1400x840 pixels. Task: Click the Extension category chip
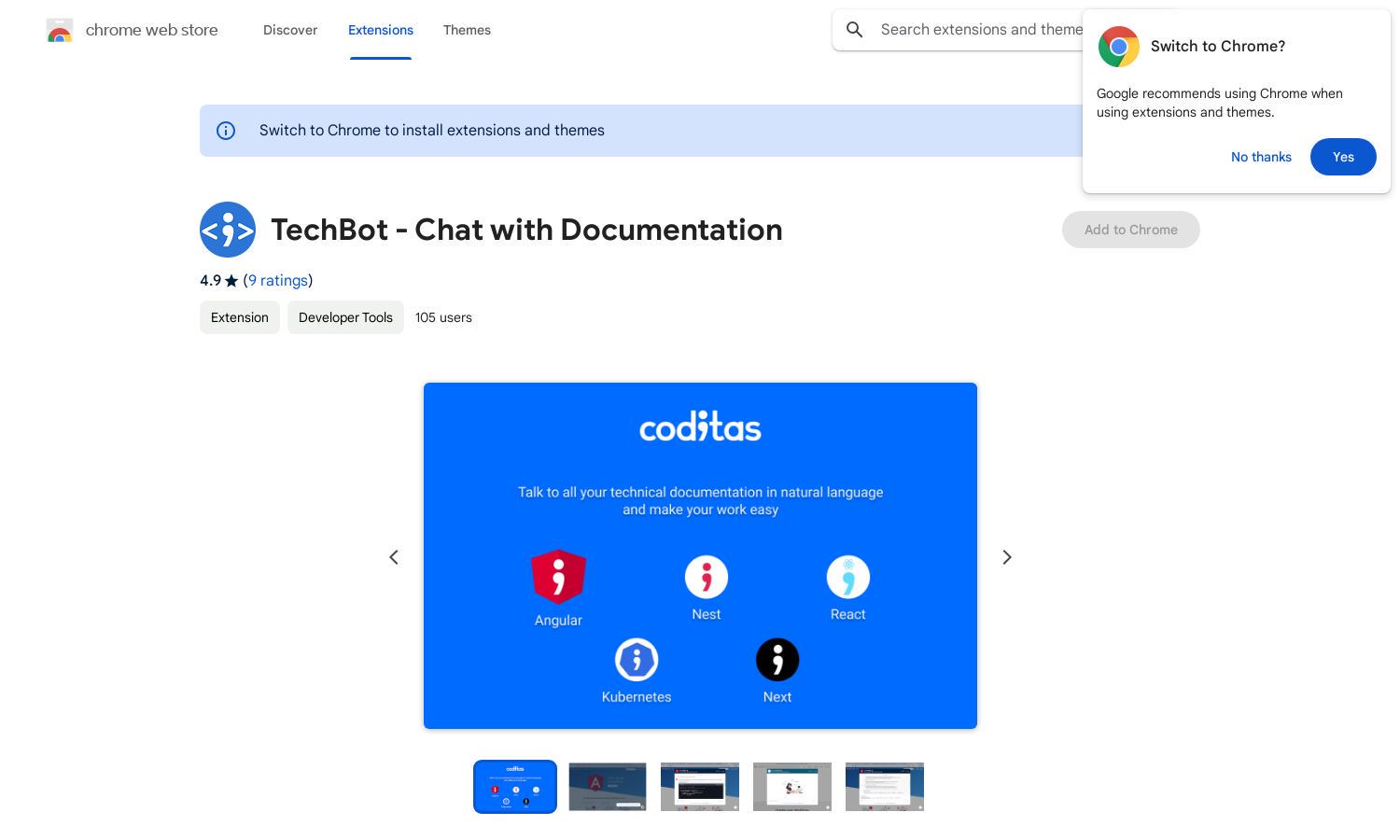[240, 317]
